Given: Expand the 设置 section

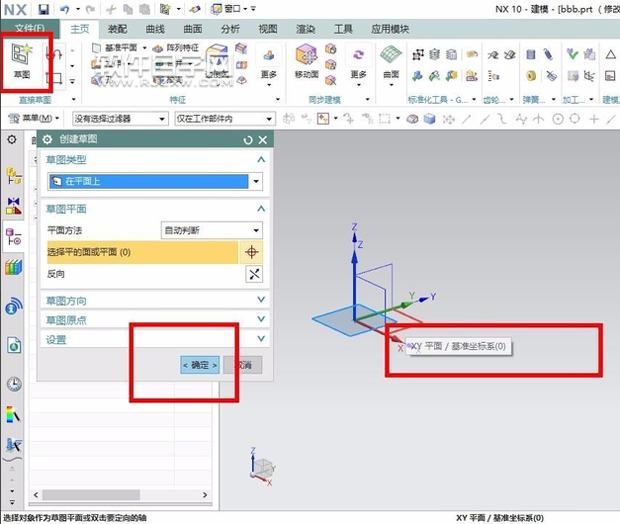Looking at the screenshot, I should point(155,339).
